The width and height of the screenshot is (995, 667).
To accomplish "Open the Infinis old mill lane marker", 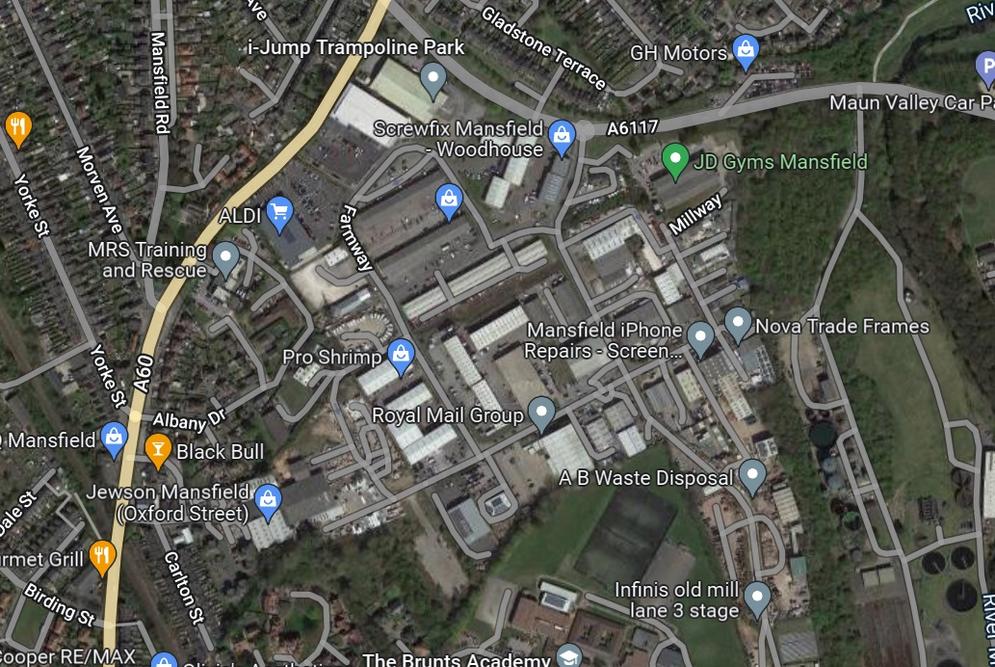I will pyautogui.click(x=756, y=598).
